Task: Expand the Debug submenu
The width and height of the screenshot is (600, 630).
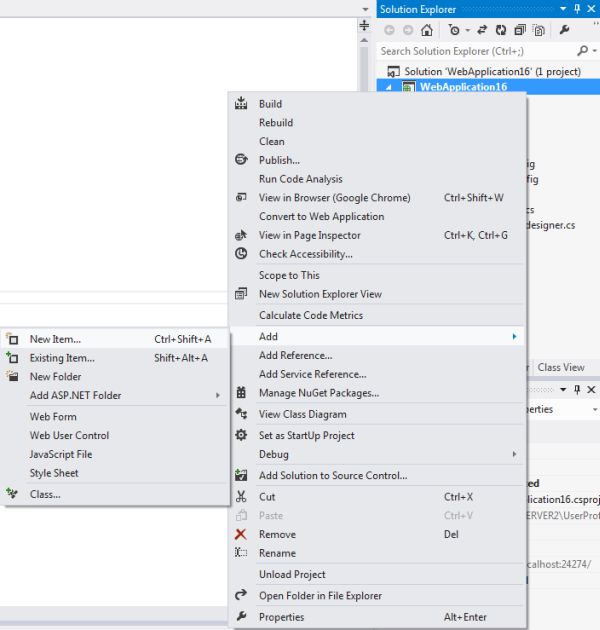Action: click(378, 454)
